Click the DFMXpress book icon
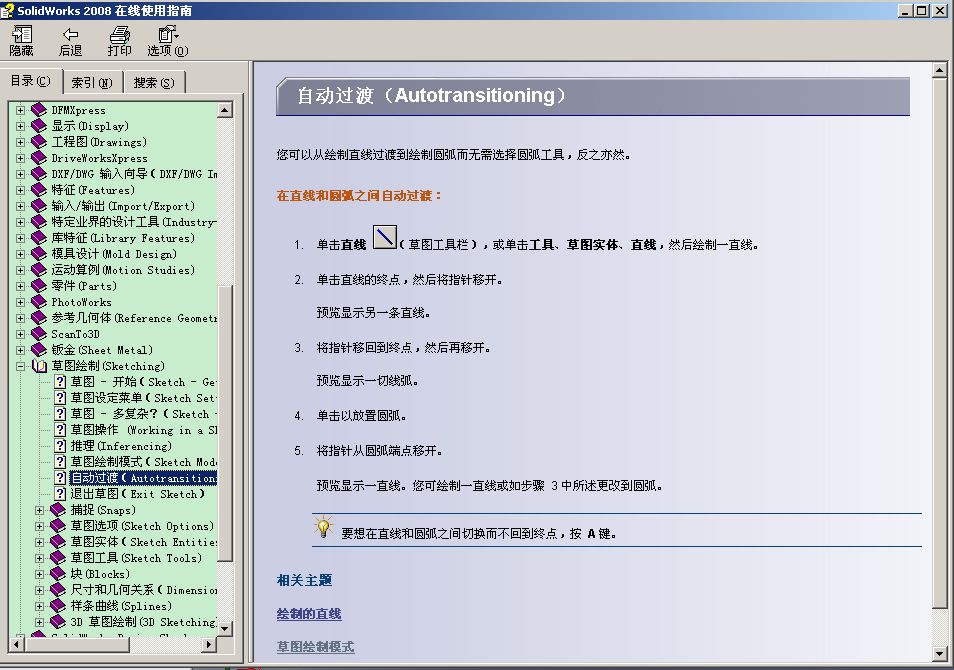Image resolution: width=954 pixels, height=670 pixels. tap(39, 110)
